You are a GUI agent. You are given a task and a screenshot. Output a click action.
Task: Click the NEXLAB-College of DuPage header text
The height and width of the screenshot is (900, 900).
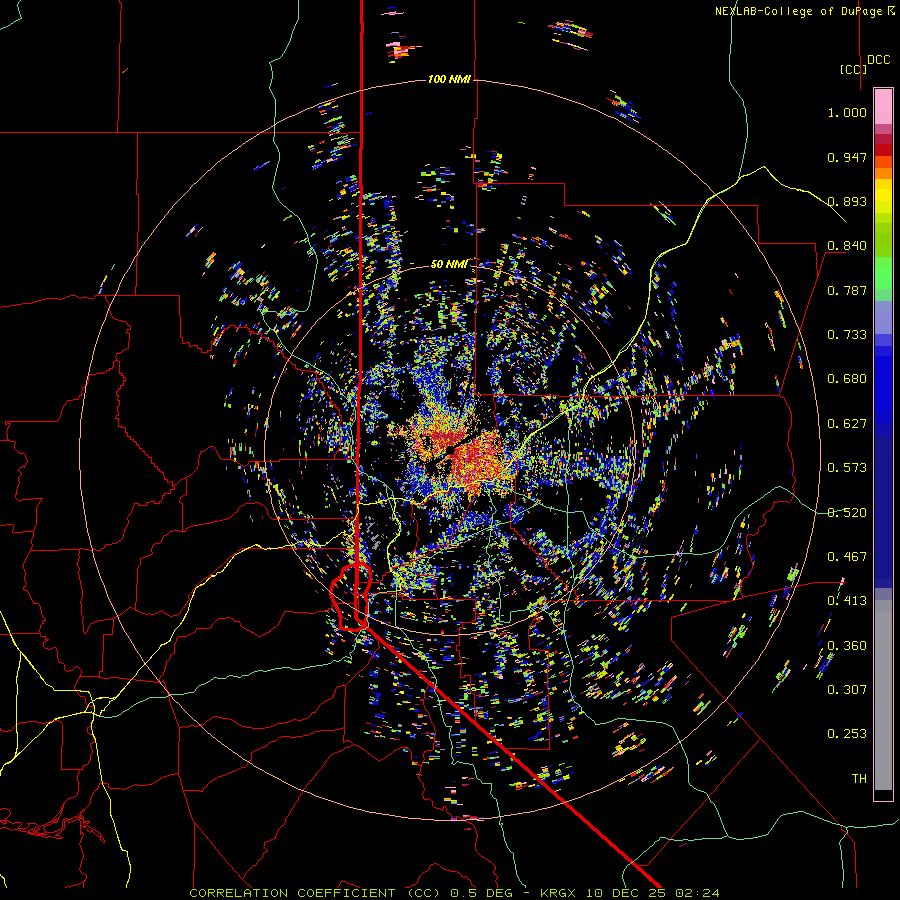[x=805, y=11]
